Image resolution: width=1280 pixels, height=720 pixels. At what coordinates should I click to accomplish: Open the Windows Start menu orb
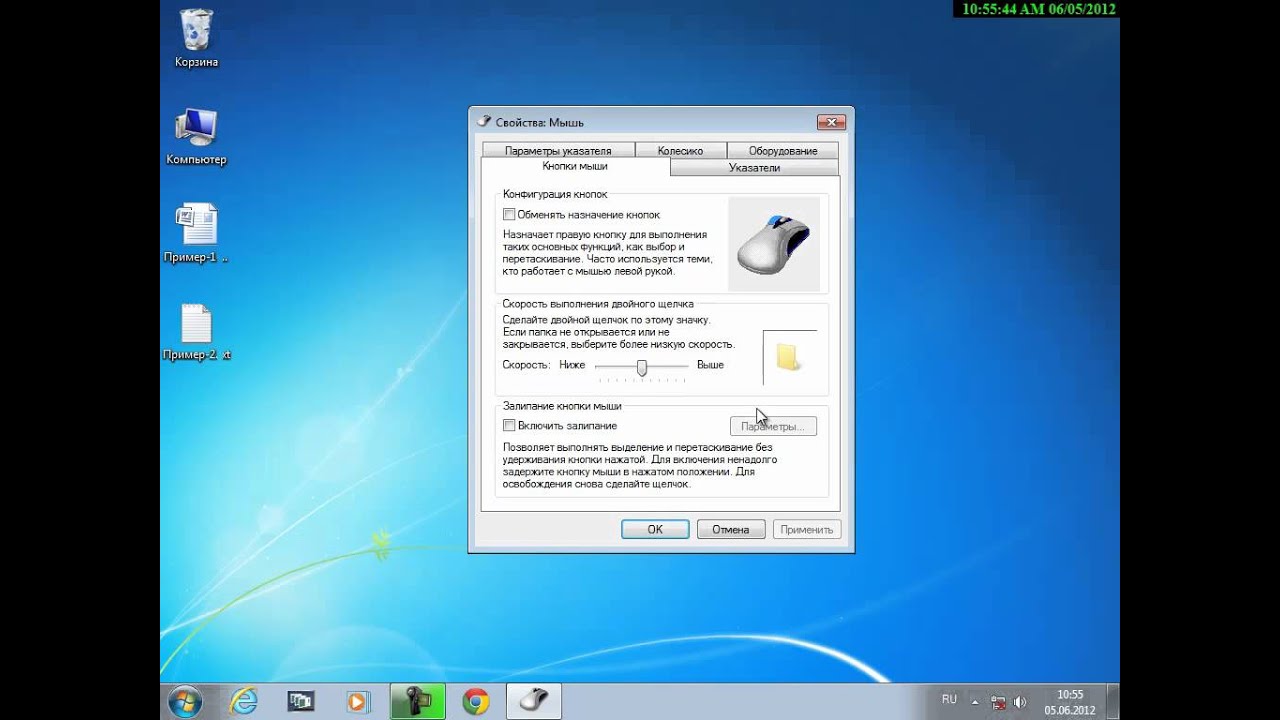click(186, 702)
